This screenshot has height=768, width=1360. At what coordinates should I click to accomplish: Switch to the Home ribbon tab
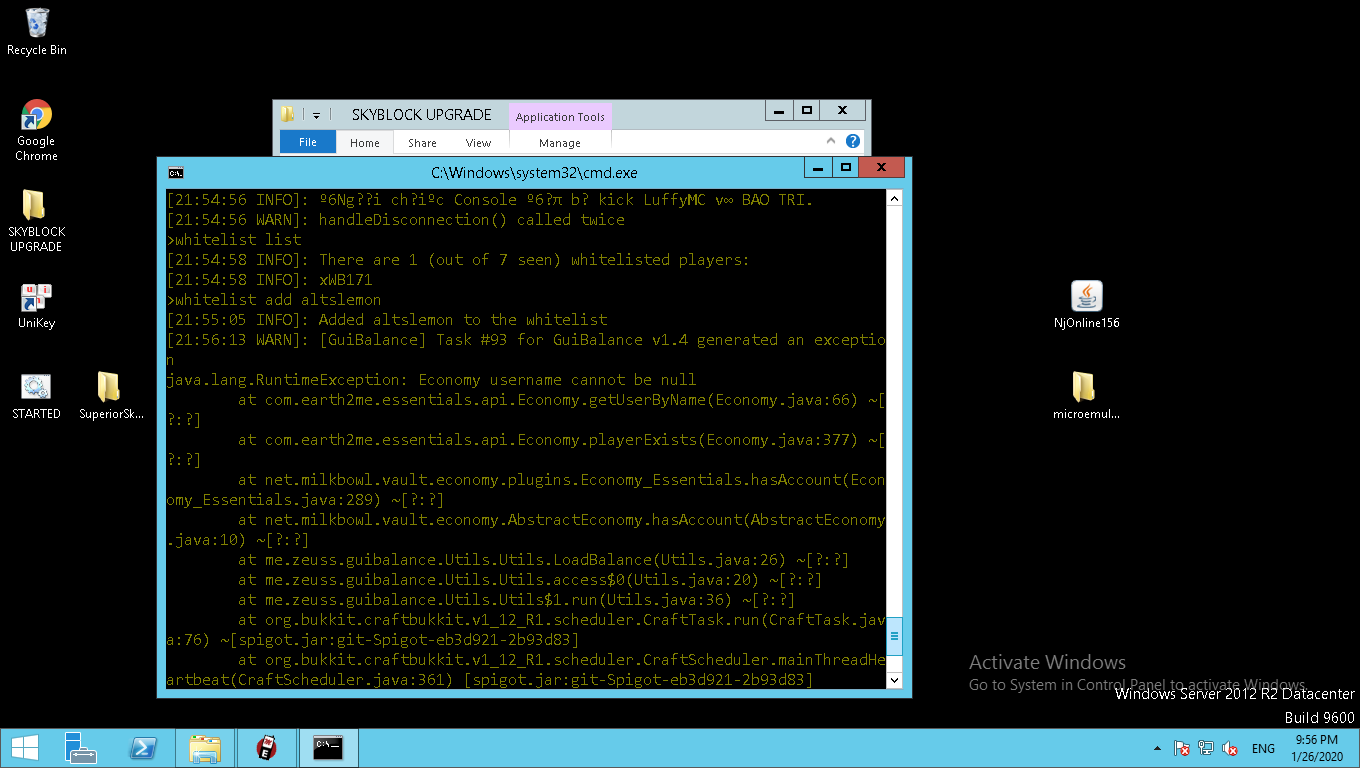point(365,143)
